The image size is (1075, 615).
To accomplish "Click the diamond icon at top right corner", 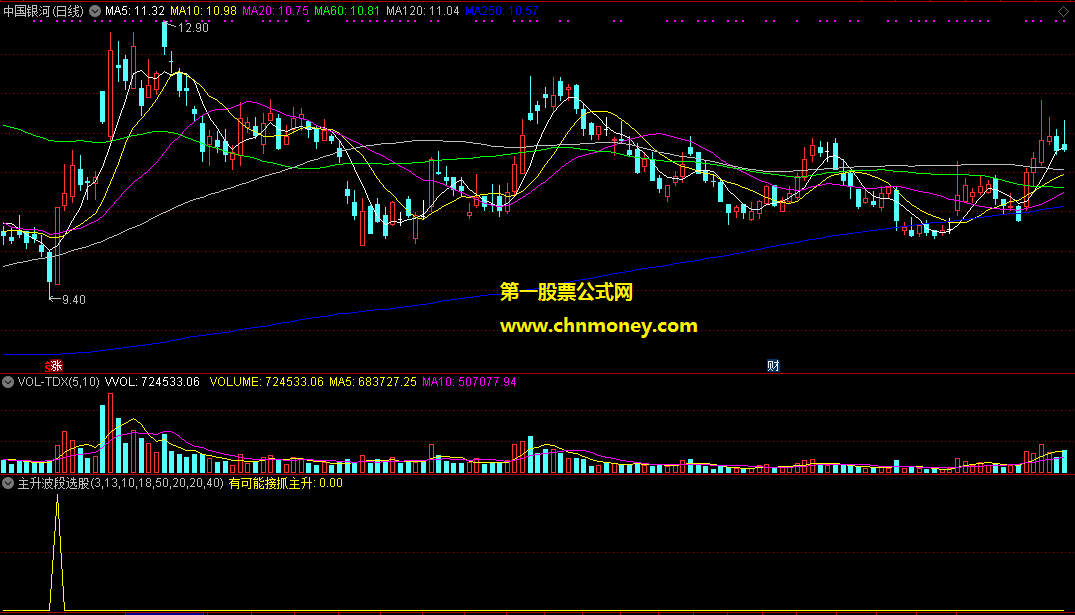I will click(x=1063, y=11).
